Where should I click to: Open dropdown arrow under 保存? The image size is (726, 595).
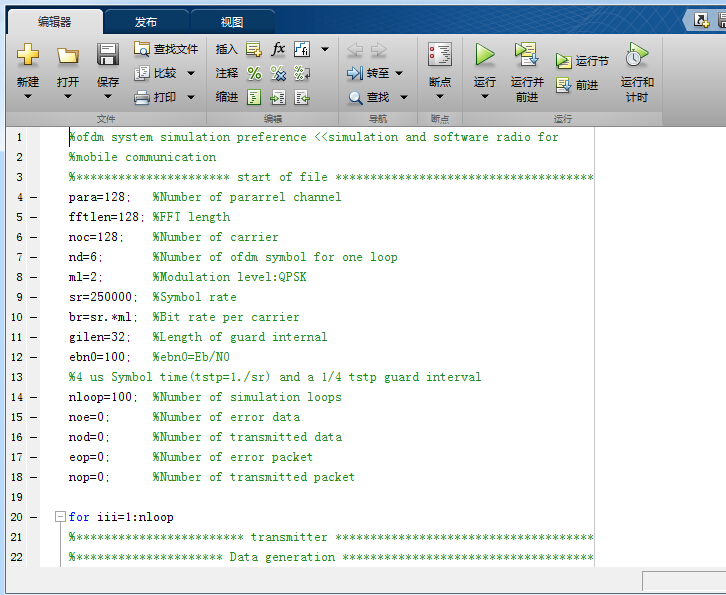pos(108,96)
